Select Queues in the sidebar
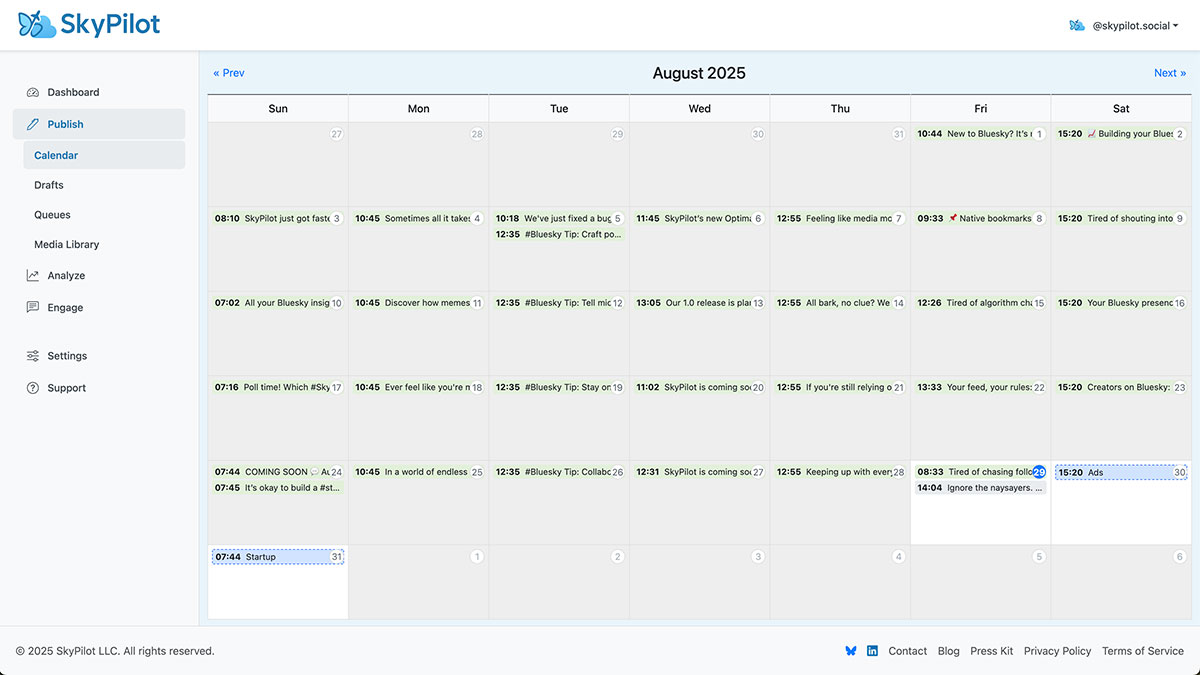This screenshot has height=675, width=1200. pyautogui.click(x=52, y=215)
